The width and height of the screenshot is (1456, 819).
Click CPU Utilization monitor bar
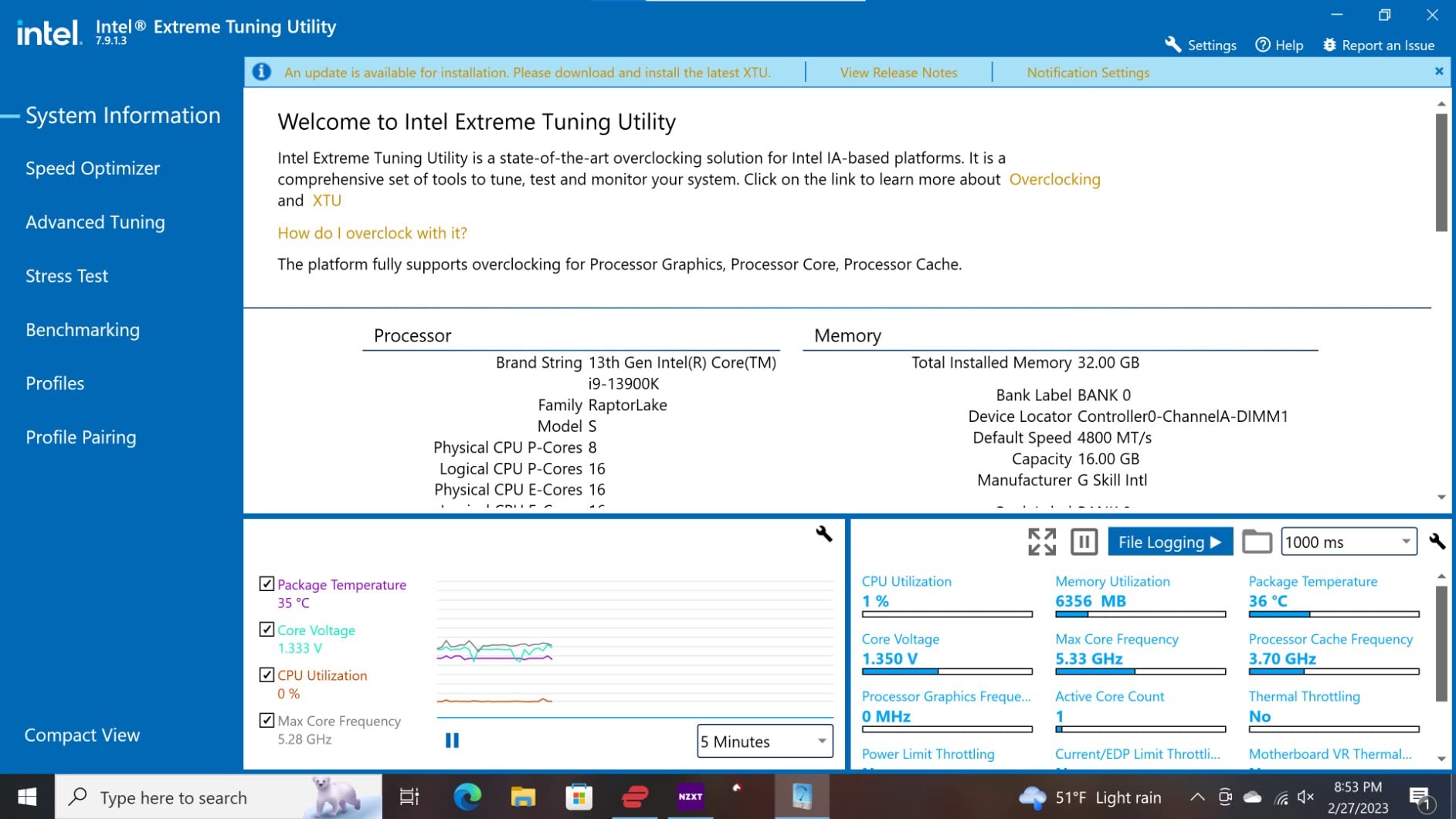[947, 614]
